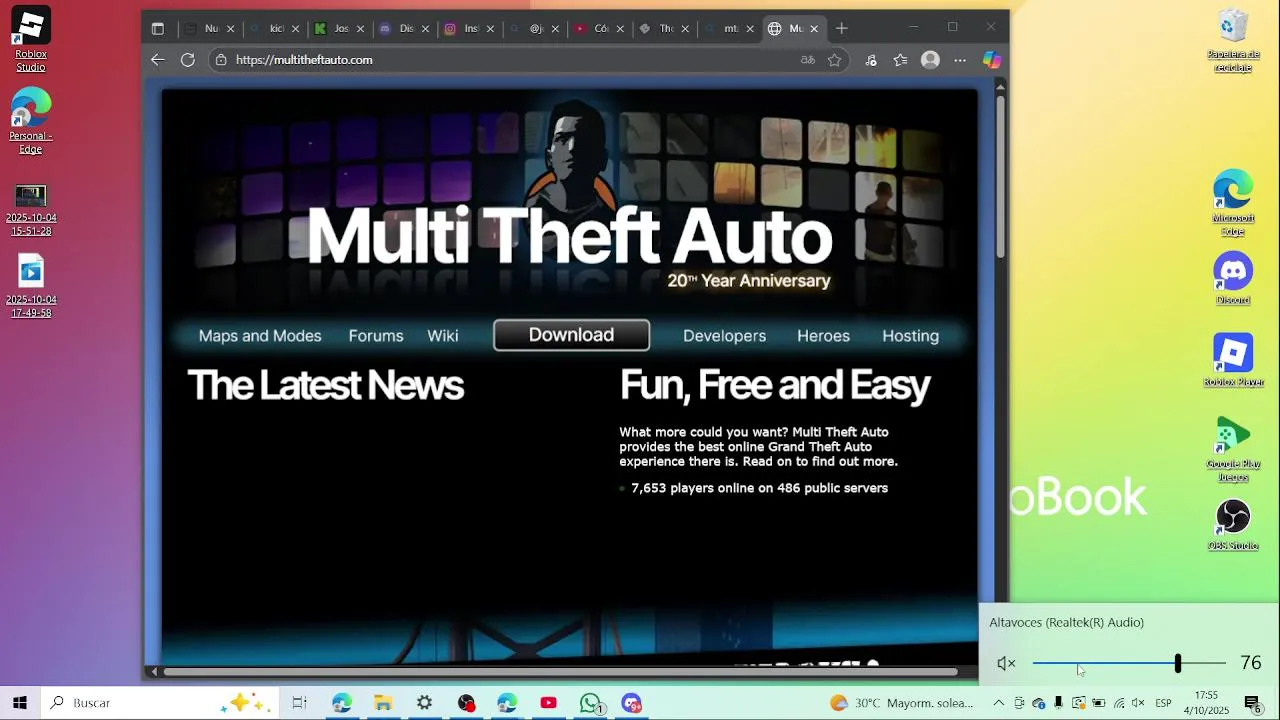Screen dimensions: 1280x720
Task: Launch Roblox Player from the desktop
Action: tap(1233, 360)
